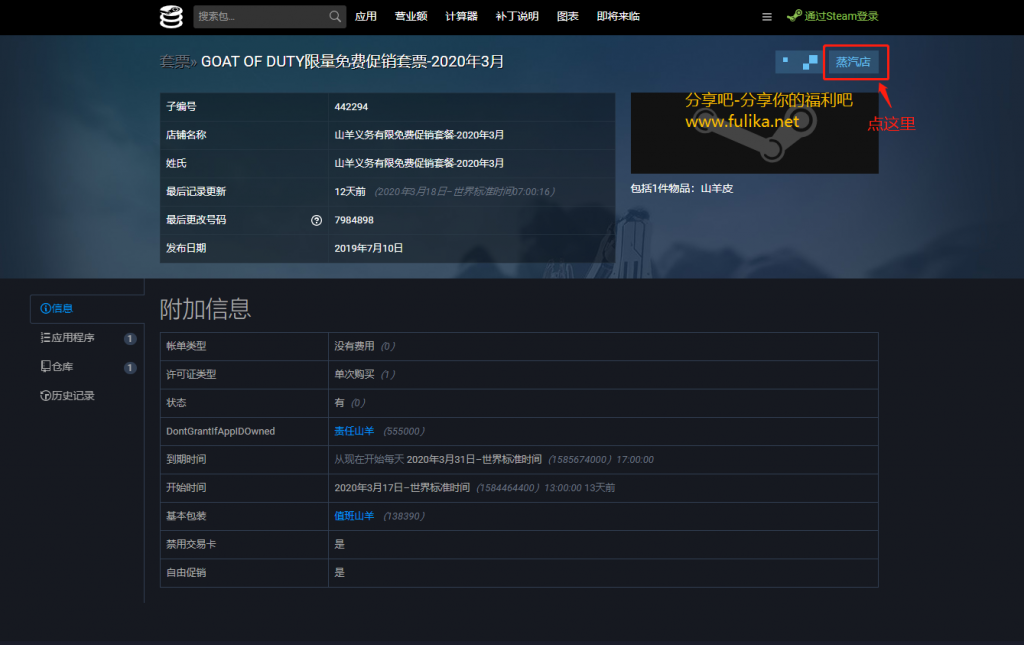Click the Steam logo beside 通过Steam登录

(x=794, y=16)
